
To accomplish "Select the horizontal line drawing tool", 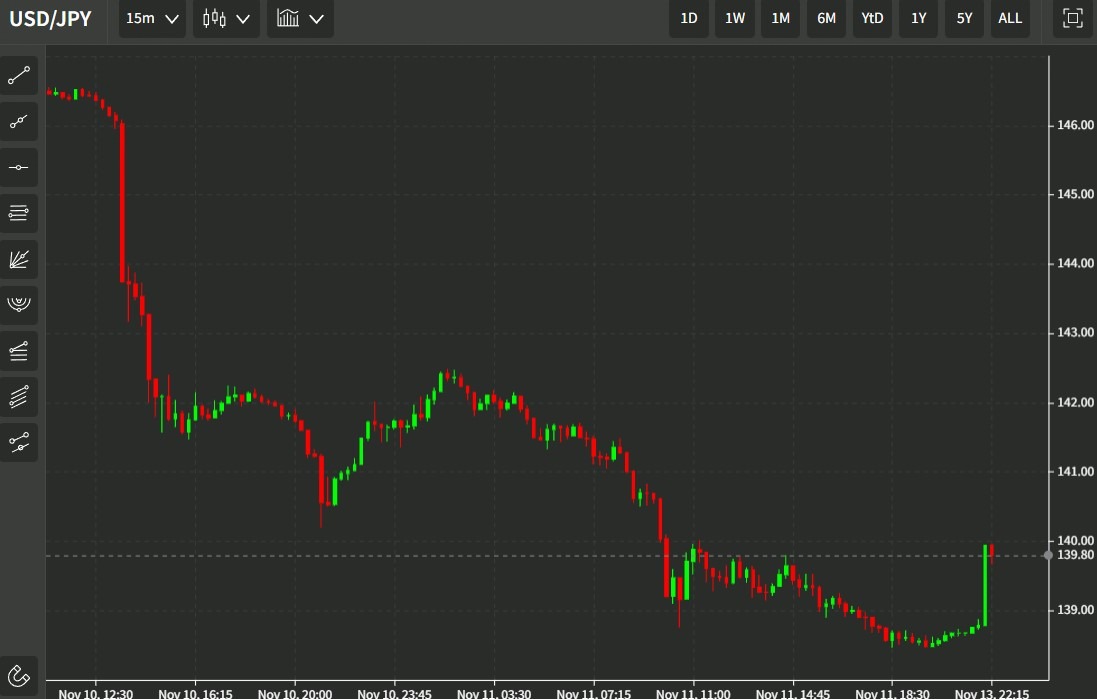I will tap(19, 167).
